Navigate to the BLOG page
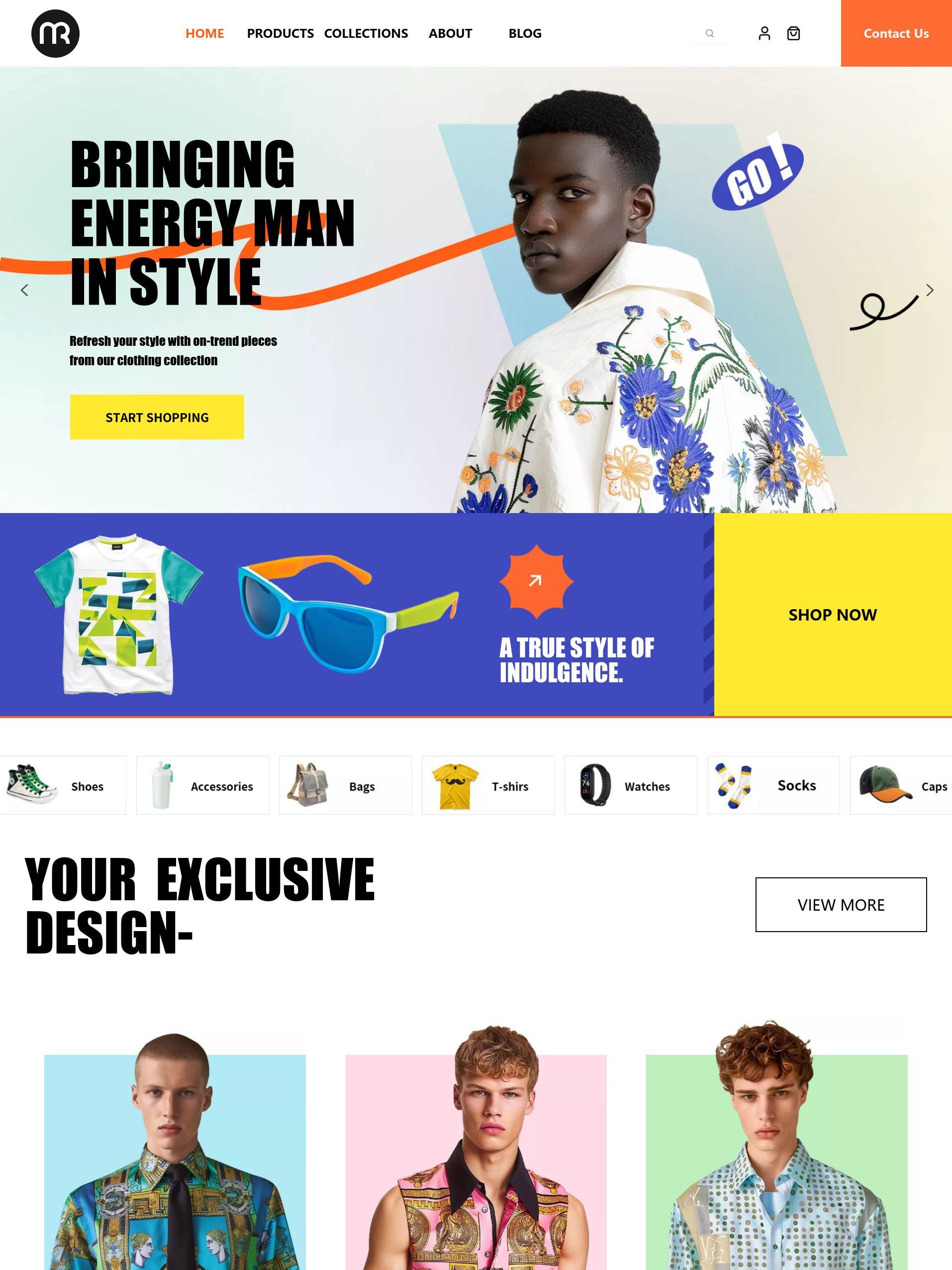This screenshot has width=952, height=1270. point(524,33)
